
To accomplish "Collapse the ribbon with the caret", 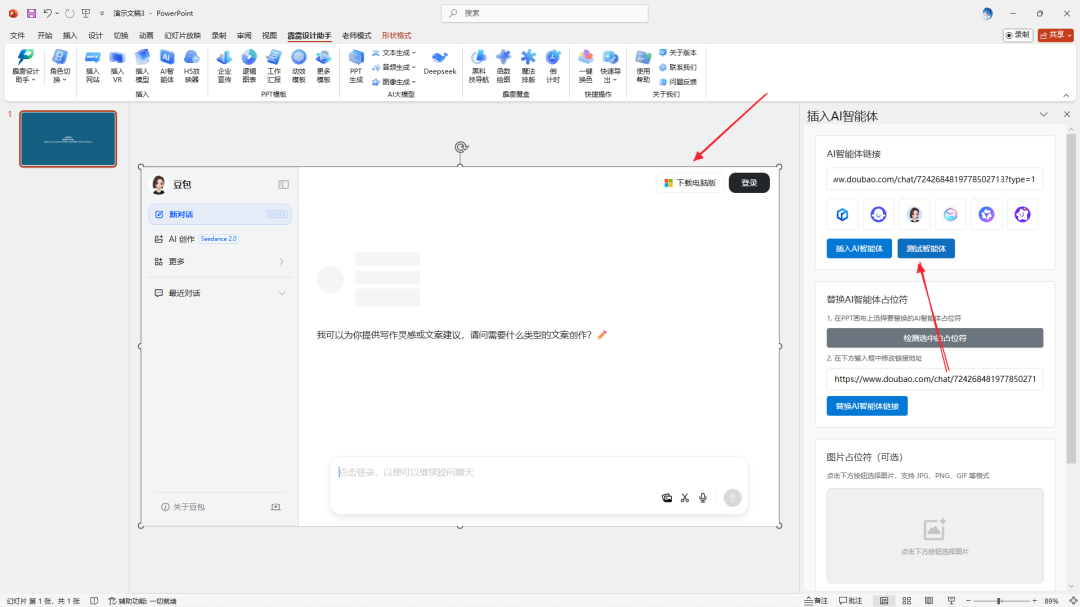I will tap(1066, 95).
